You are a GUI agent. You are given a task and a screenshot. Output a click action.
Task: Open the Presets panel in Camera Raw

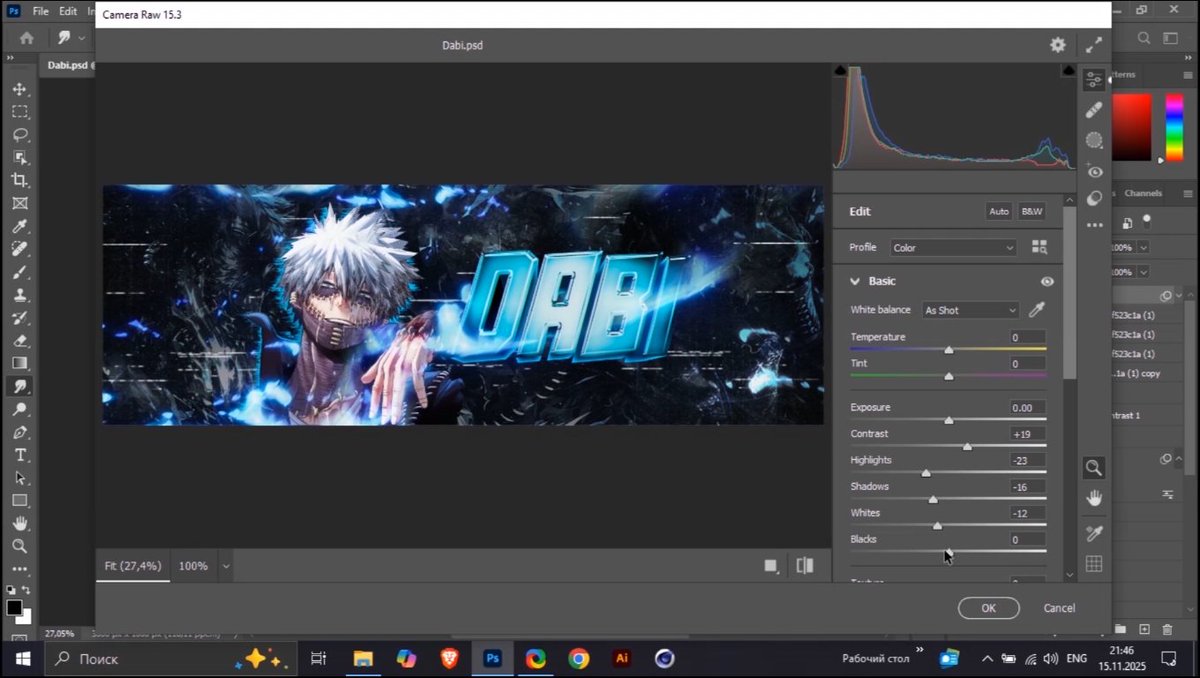[x=1094, y=198]
